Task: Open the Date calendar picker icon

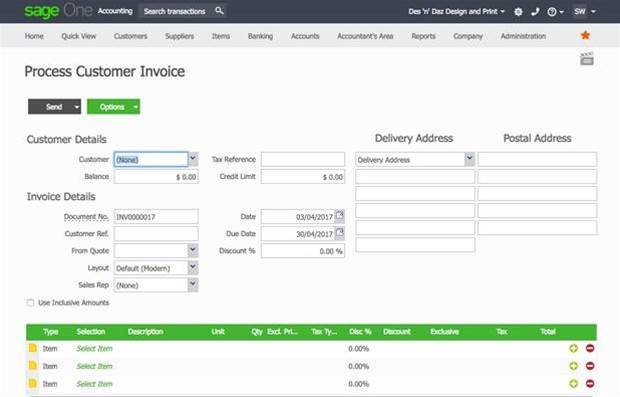Action: pyautogui.click(x=340, y=216)
